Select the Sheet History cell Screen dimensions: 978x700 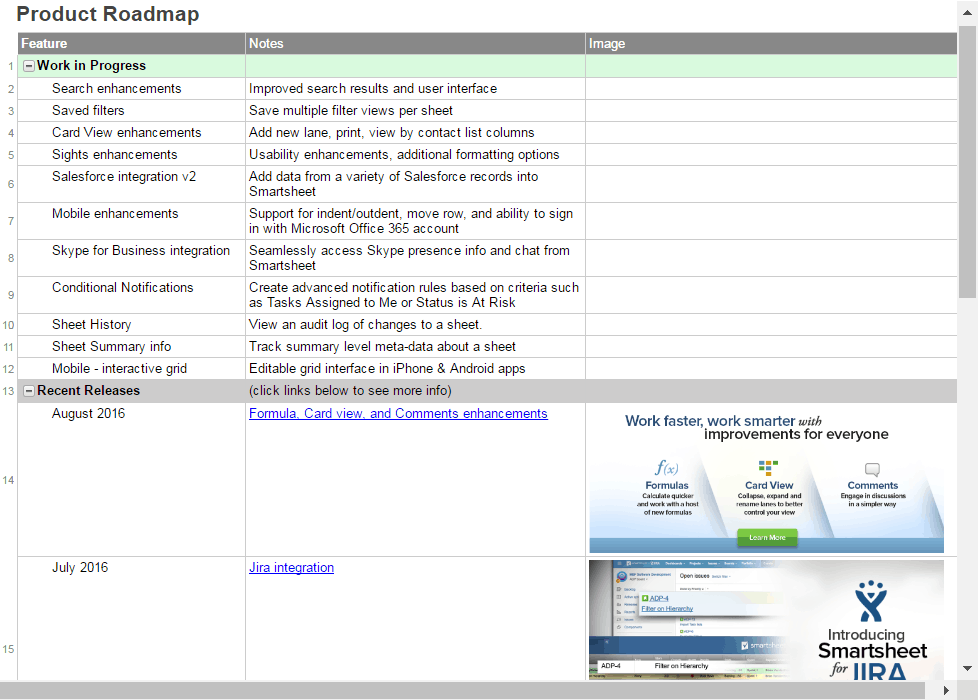132,324
